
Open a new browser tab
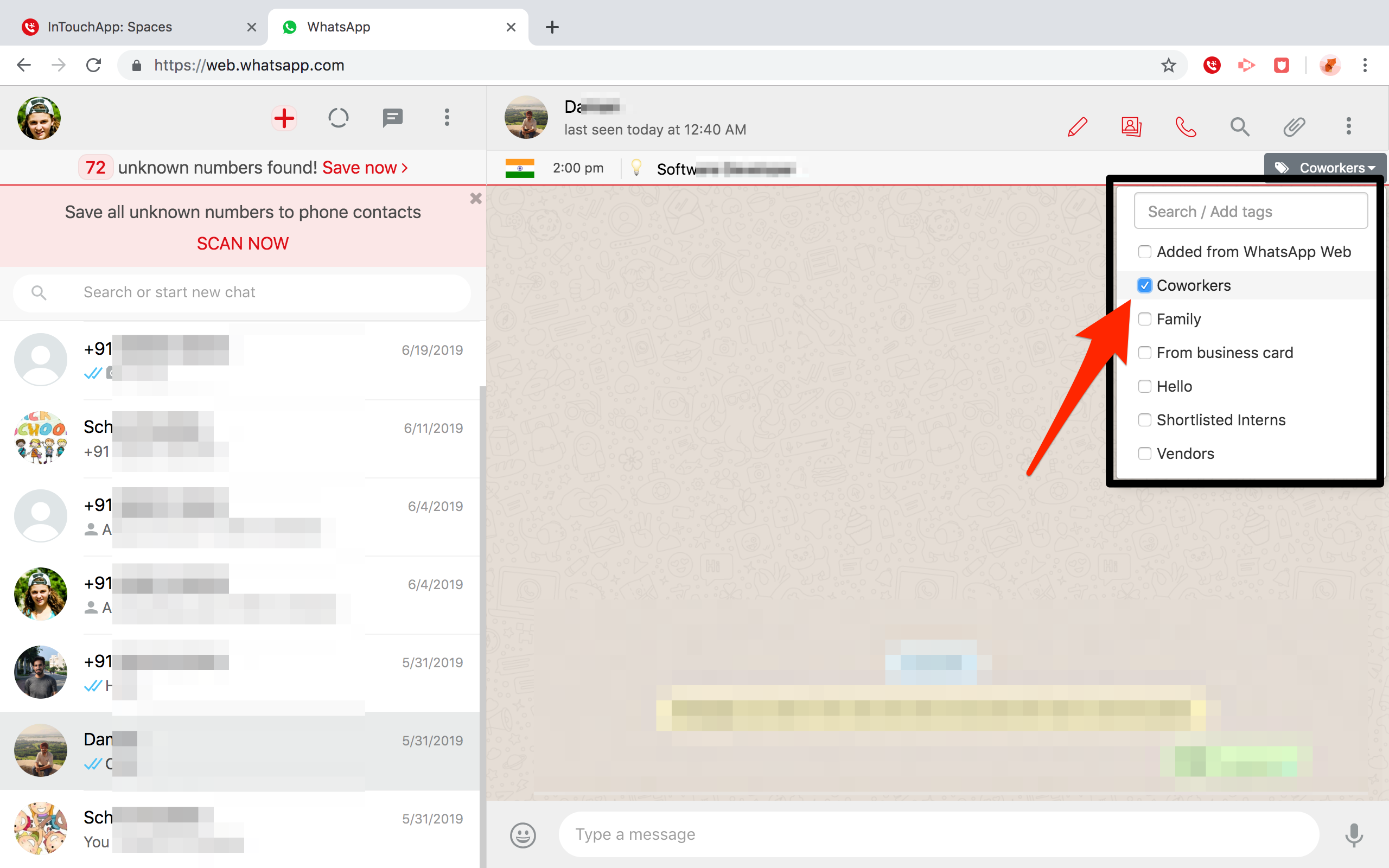point(552,27)
